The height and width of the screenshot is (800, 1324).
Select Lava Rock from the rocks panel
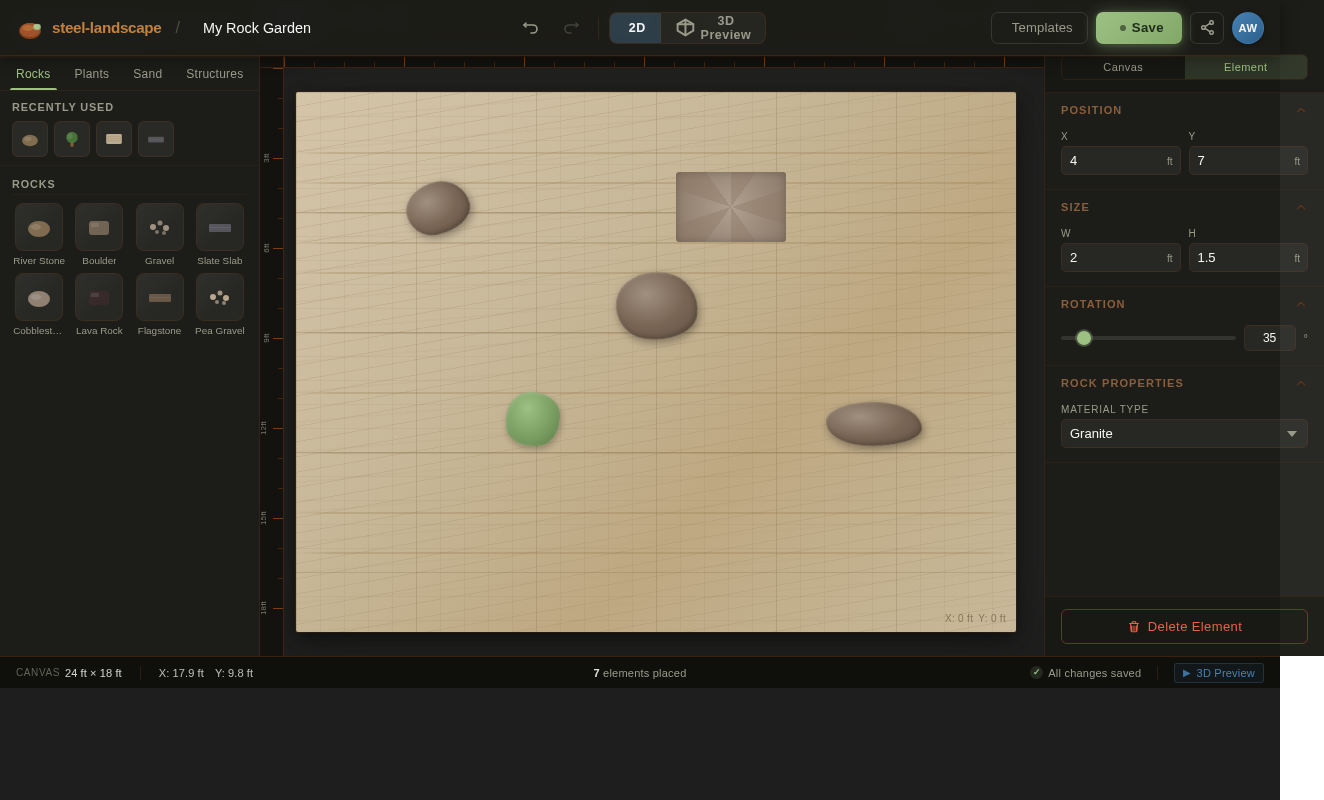(99, 297)
